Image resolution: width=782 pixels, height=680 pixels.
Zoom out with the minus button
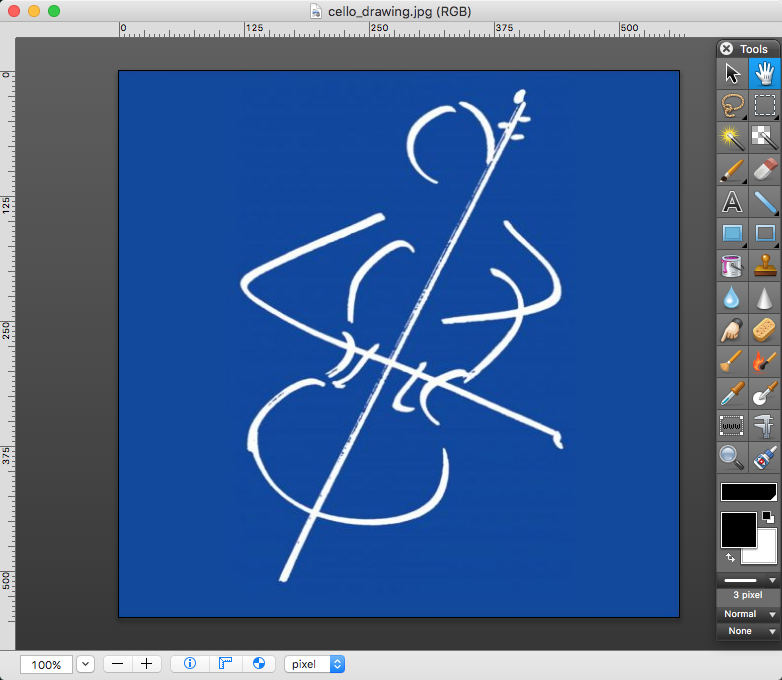click(118, 664)
